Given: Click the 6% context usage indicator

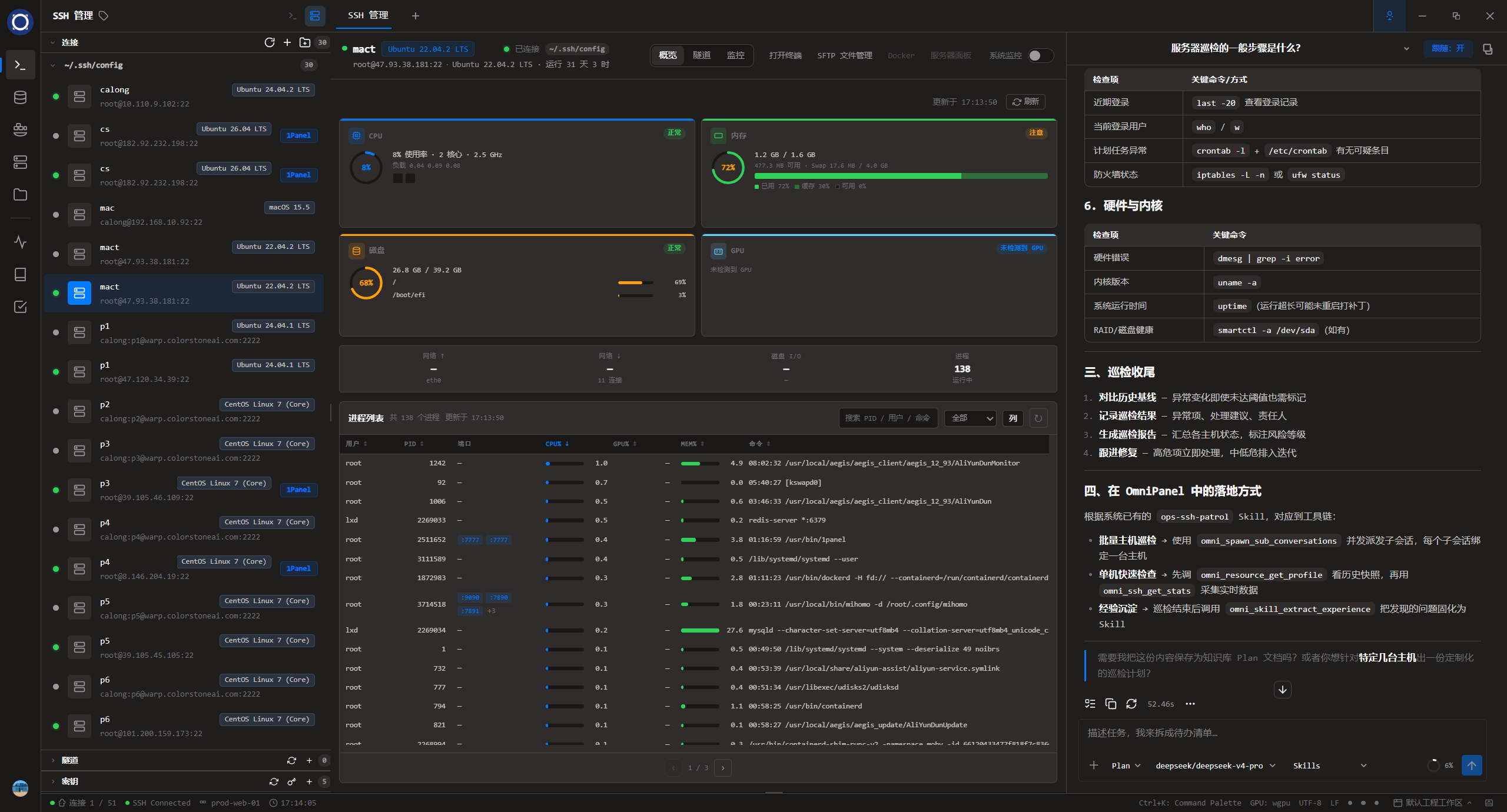Looking at the screenshot, I should (x=1441, y=766).
